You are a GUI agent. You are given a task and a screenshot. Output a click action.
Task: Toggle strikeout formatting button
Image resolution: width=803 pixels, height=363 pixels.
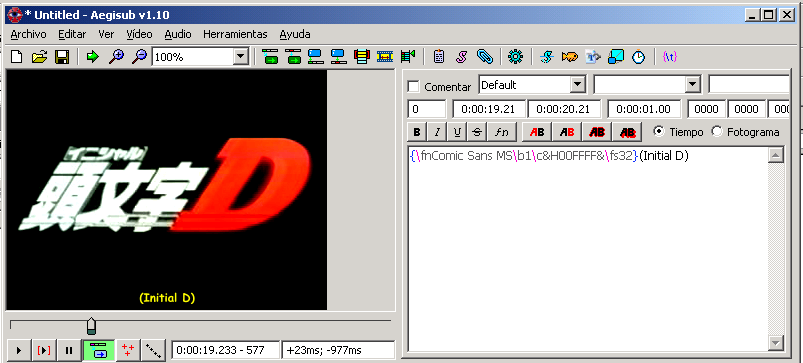pos(477,132)
